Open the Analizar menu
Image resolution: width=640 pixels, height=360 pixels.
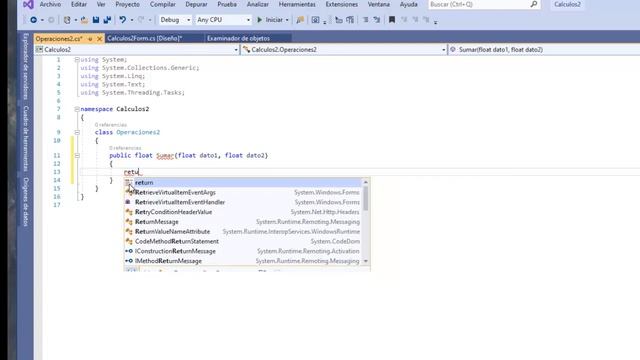tap(258, 4)
